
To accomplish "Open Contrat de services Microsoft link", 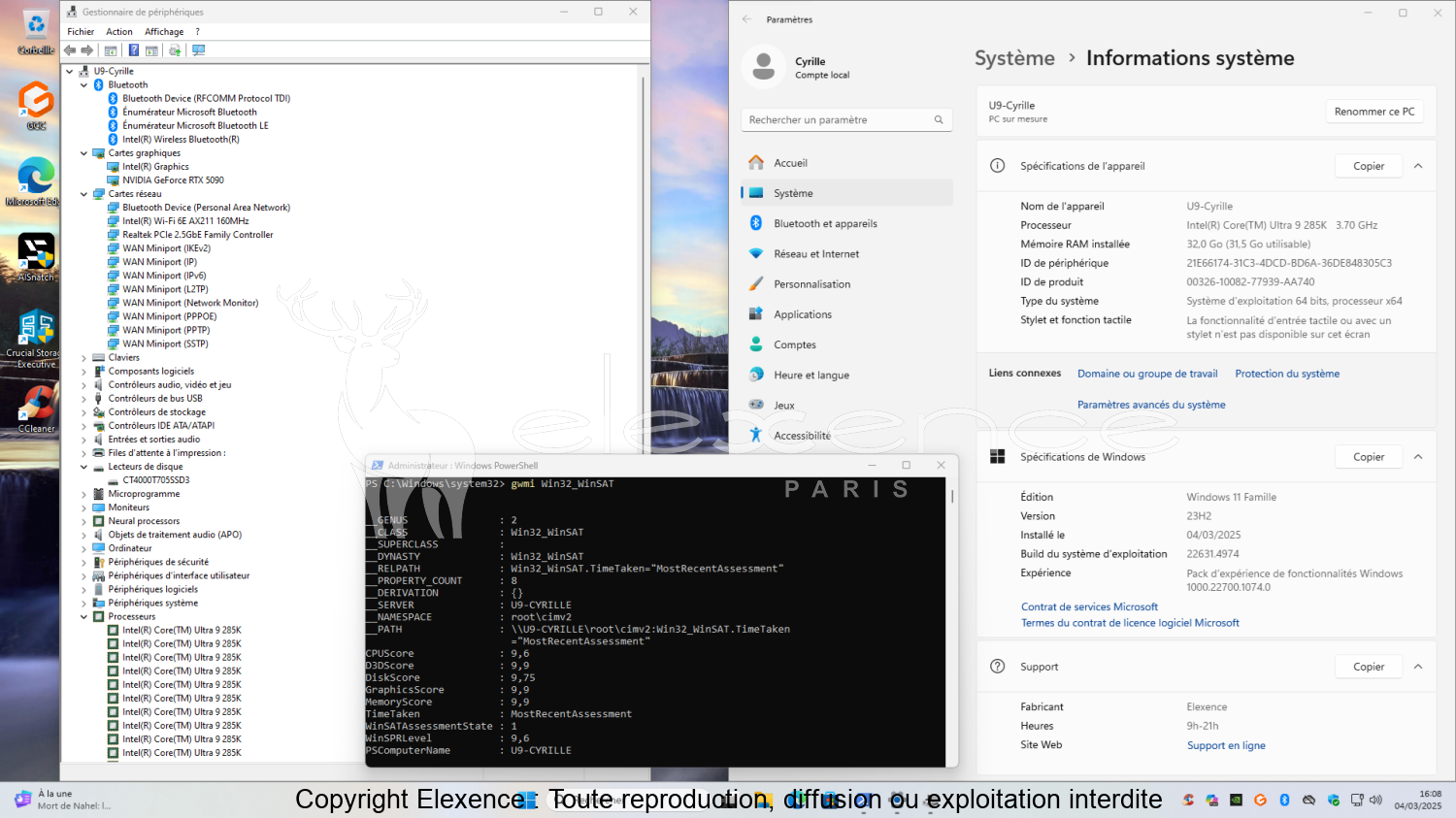I will pos(1089,607).
